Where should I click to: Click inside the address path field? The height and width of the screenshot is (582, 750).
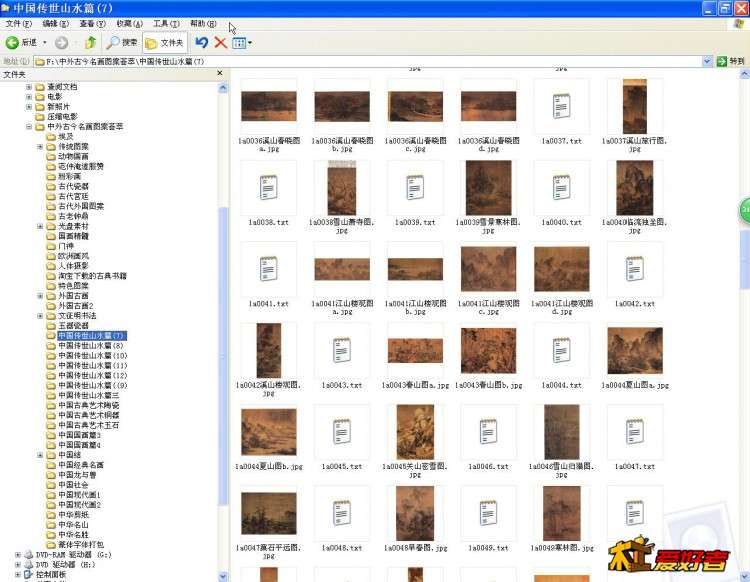pyautogui.click(x=367, y=61)
